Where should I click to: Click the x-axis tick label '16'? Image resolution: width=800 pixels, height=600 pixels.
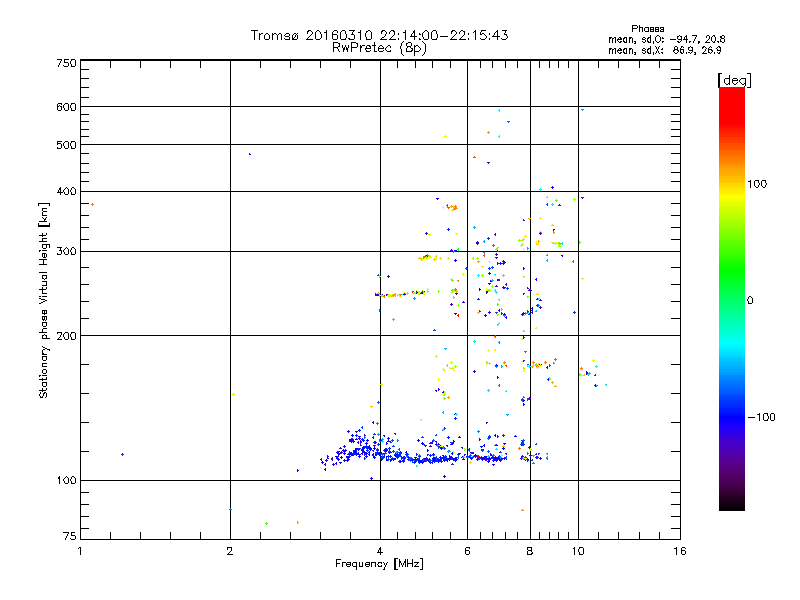[x=680, y=551]
